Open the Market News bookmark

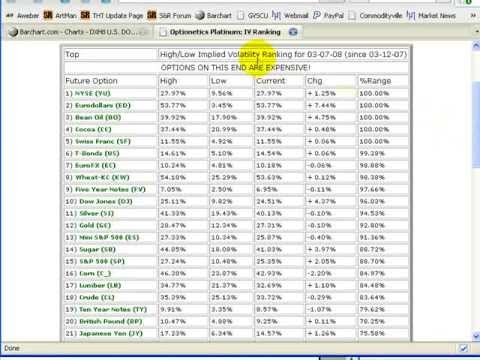click(x=431, y=16)
